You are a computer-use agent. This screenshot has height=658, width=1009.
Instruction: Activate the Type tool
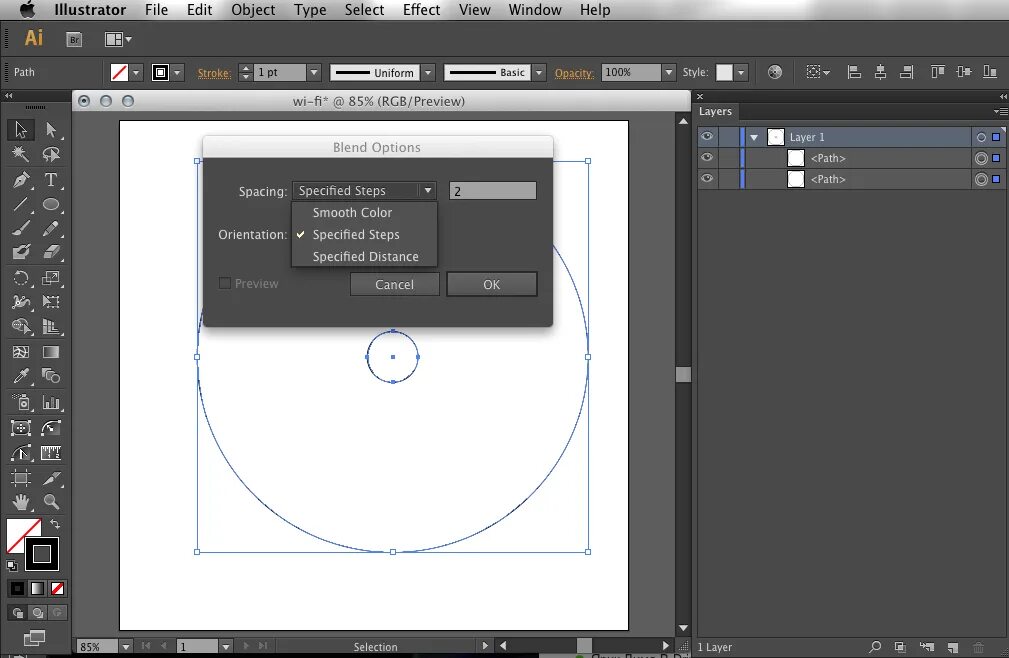point(51,179)
